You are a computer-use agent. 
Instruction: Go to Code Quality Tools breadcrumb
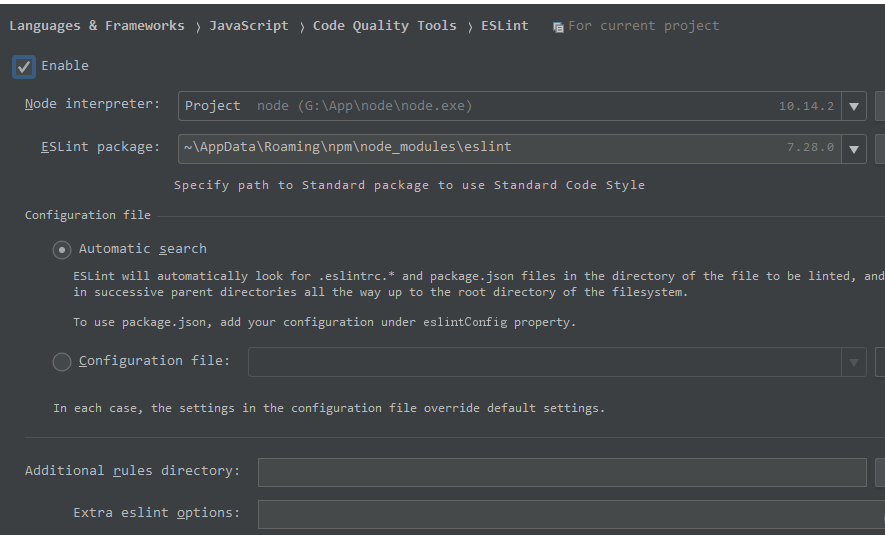[x=385, y=26]
